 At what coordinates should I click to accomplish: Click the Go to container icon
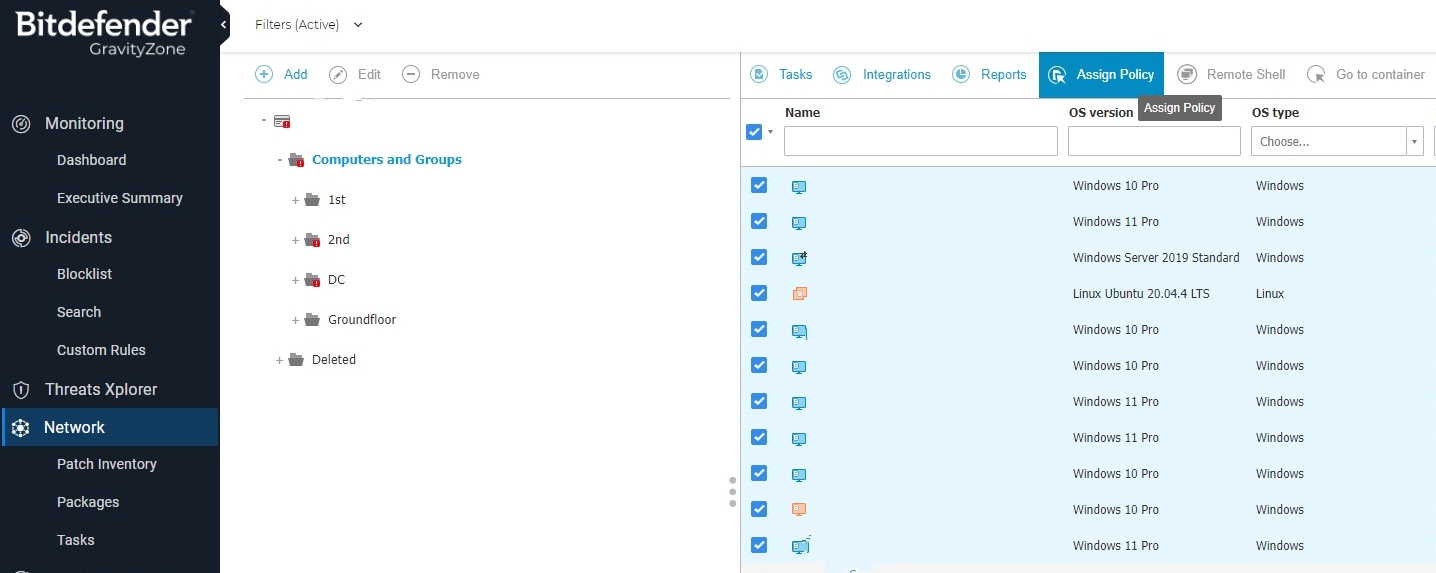(x=1317, y=74)
